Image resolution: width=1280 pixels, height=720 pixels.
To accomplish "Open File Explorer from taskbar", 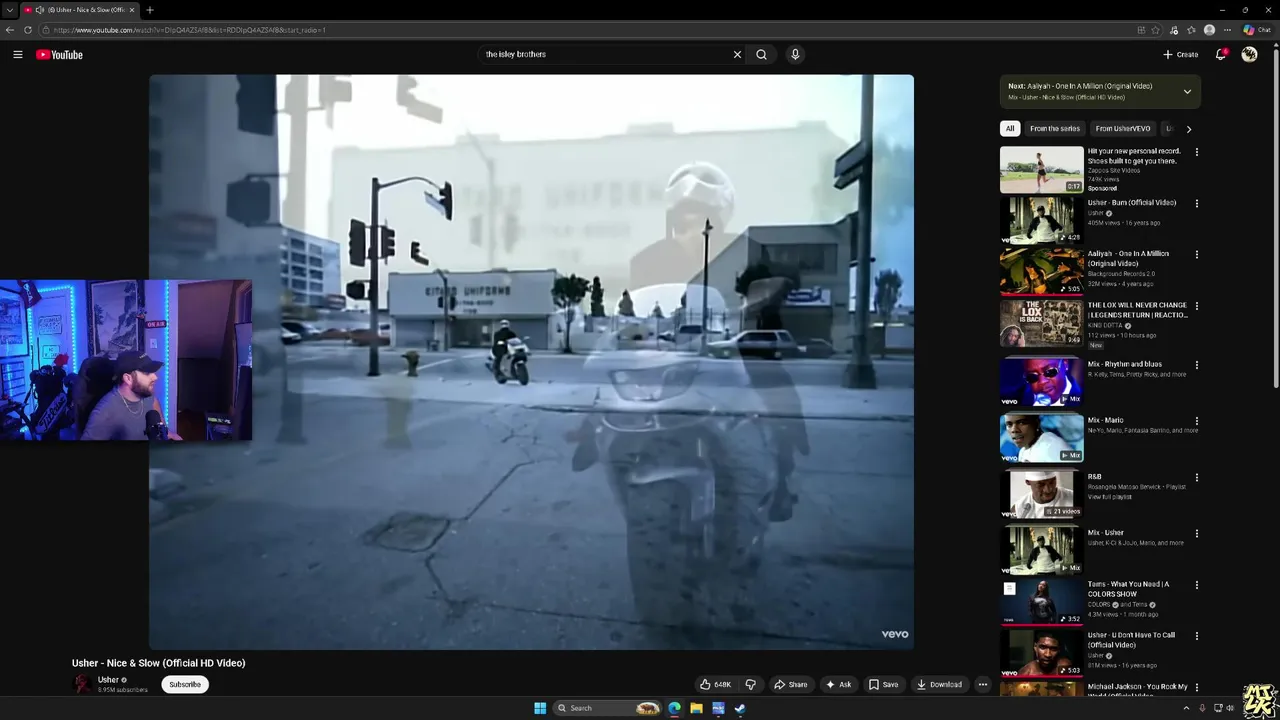I will tap(696, 708).
